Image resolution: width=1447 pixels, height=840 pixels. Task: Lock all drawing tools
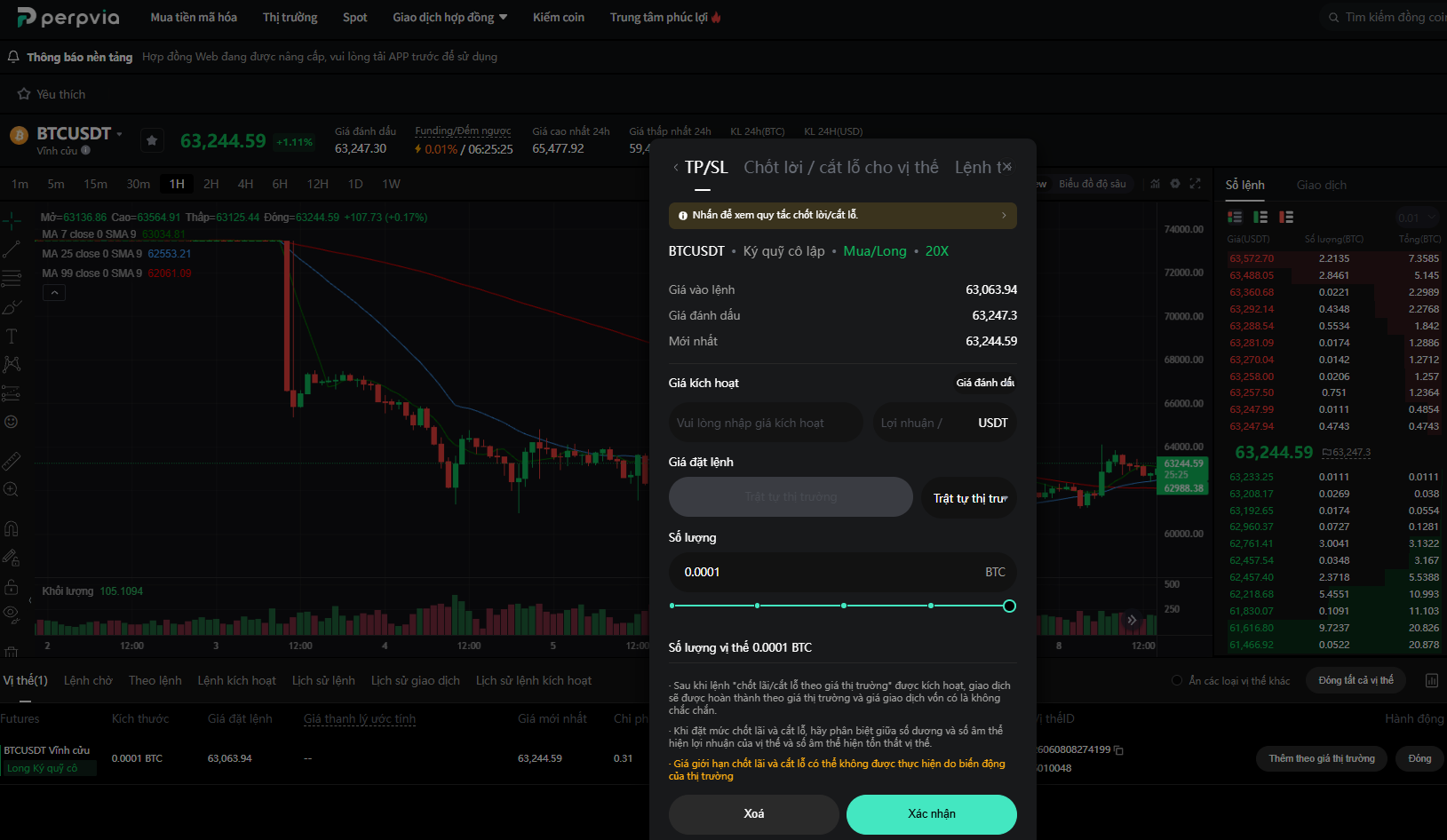click(x=12, y=586)
